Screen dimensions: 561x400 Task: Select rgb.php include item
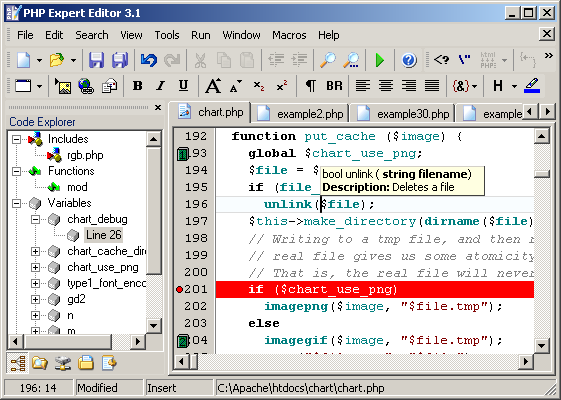tap(85, 155)
